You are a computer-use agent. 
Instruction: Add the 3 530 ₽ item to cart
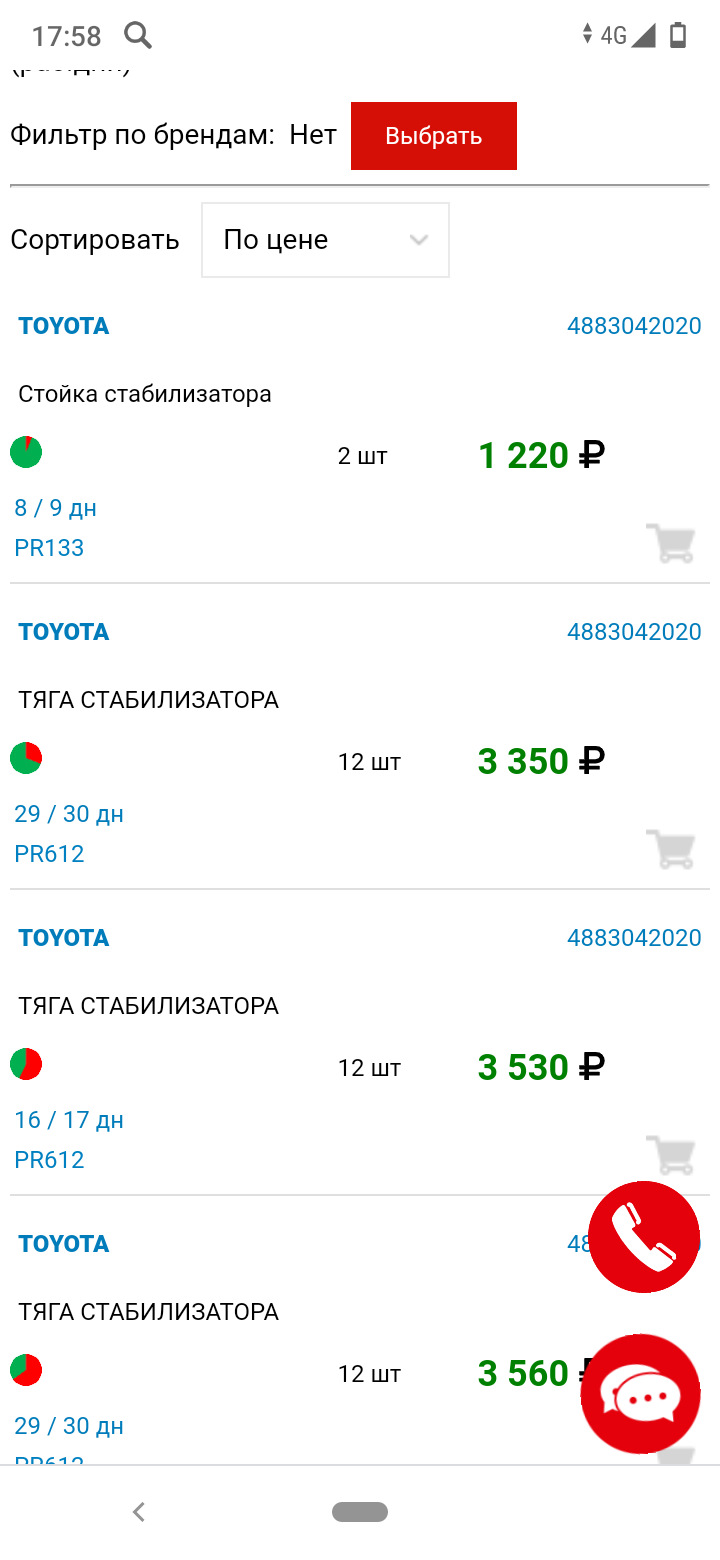click(x=670, y=1154)
